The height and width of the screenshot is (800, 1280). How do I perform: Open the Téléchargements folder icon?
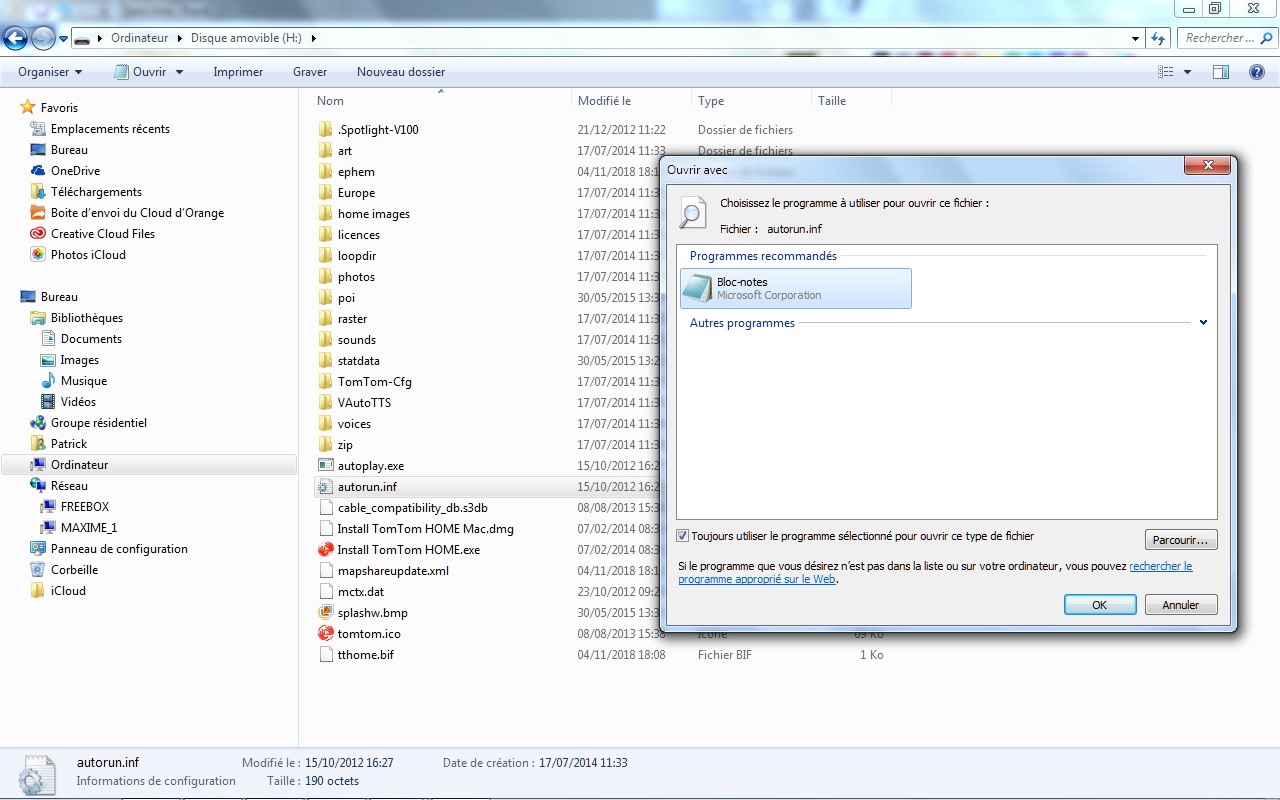(x=38, y=192)
